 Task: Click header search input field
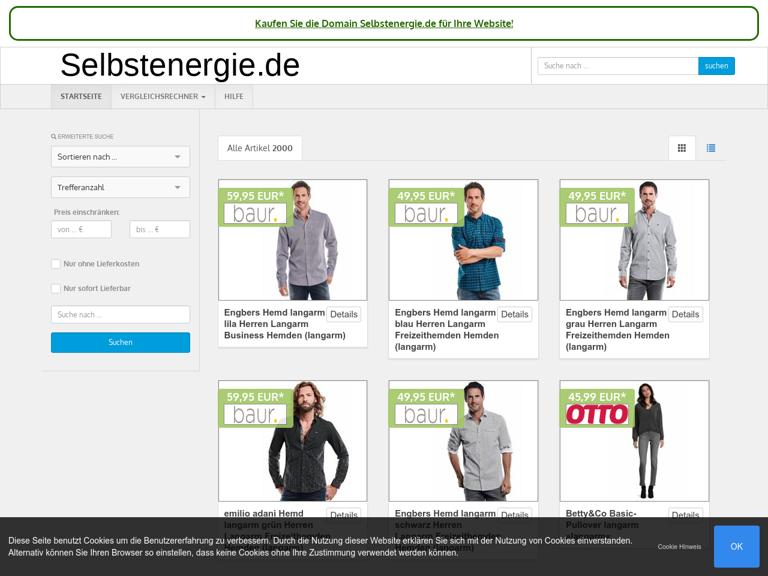pos(618,66)
